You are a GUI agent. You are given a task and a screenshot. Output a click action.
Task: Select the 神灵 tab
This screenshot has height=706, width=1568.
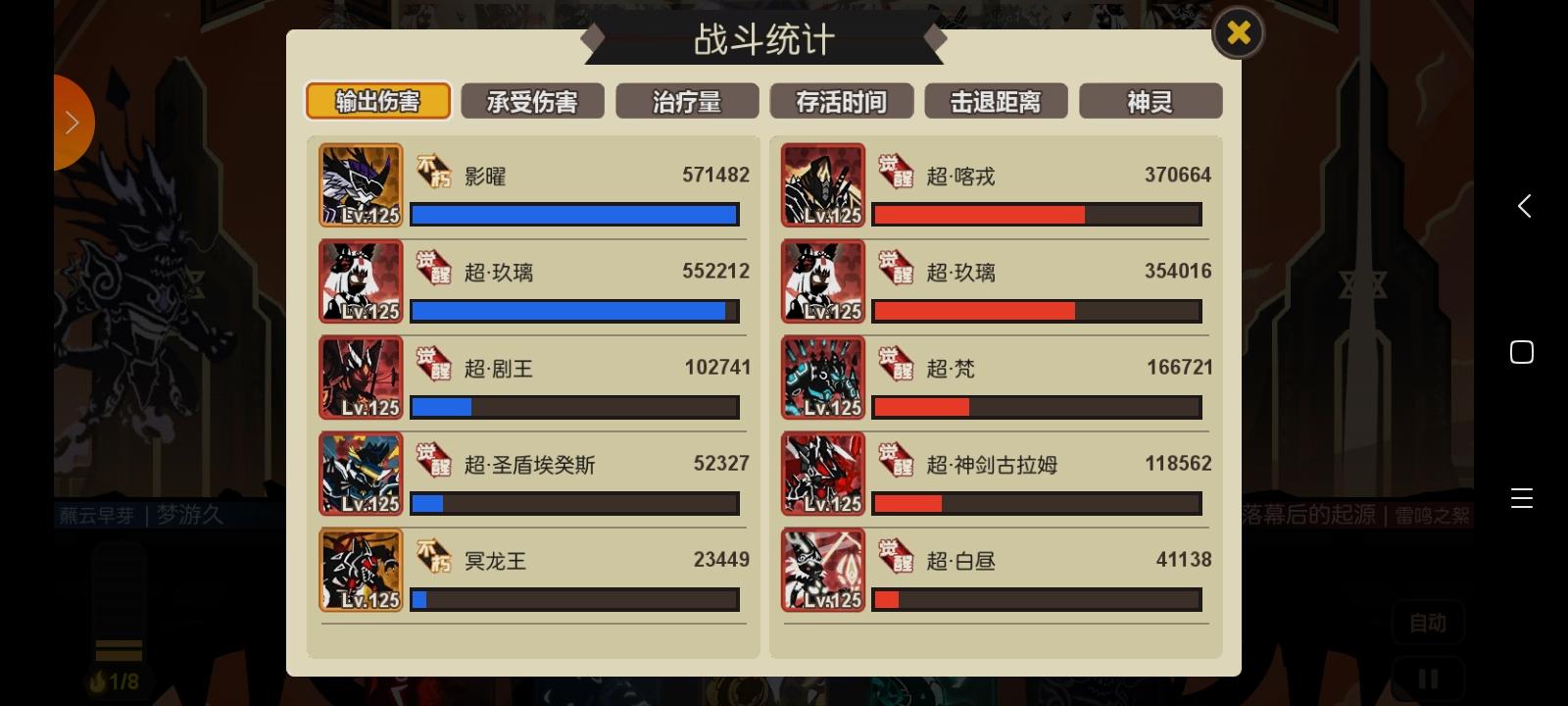pos(1151,101)
